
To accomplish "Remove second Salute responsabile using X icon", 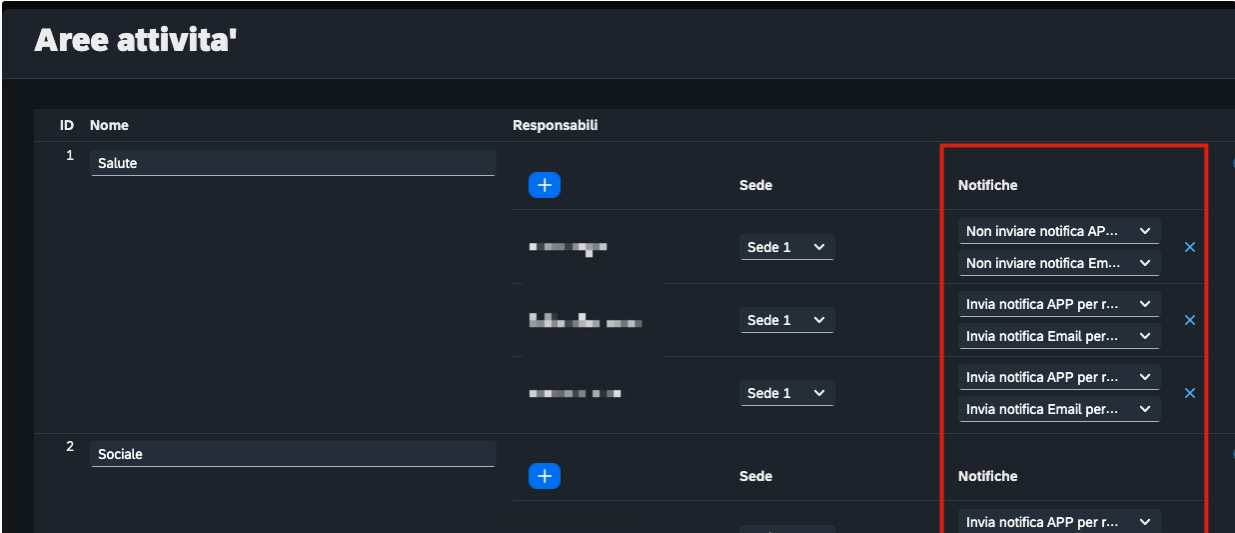I will [x=1190, y=320].
